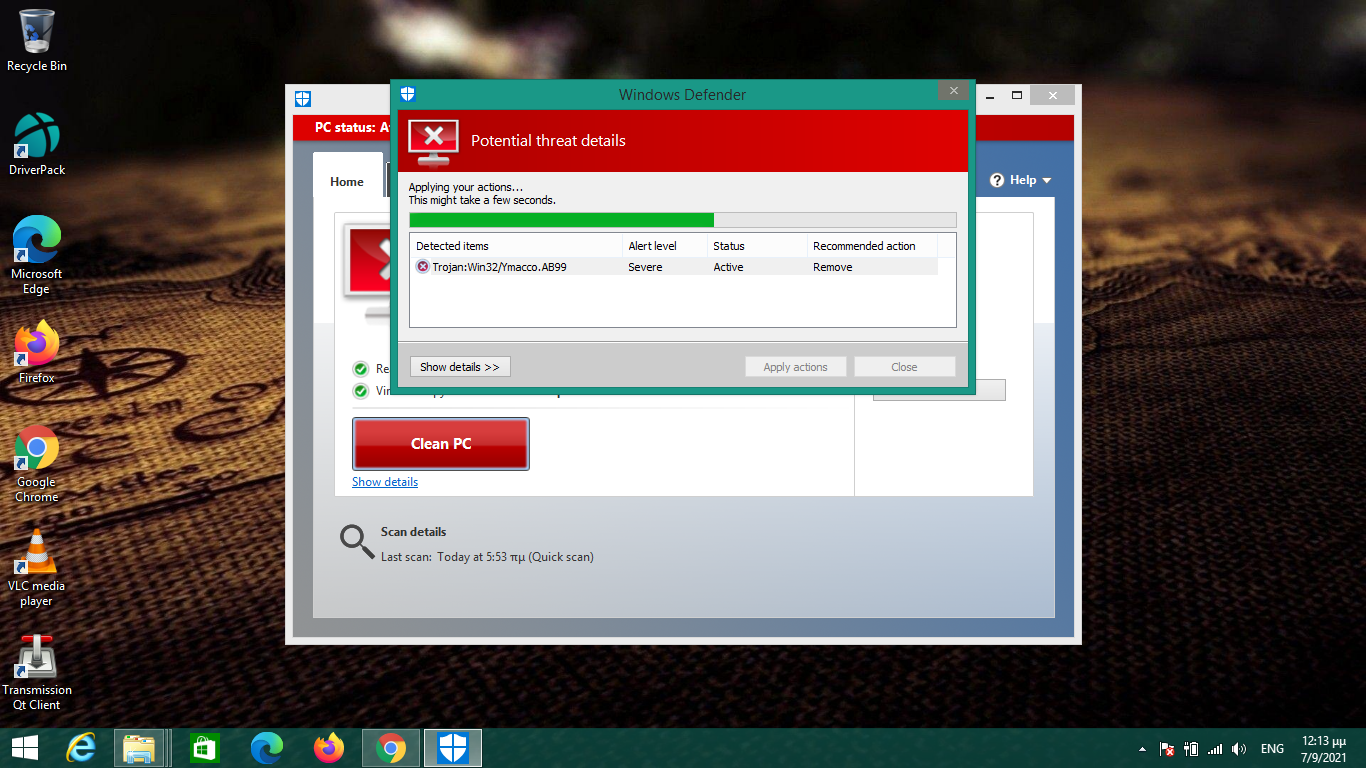The height and width of the screenshot is (768, 1366).
Task: Click the top green checkmark status icon
Action: (x=361, y=369)
